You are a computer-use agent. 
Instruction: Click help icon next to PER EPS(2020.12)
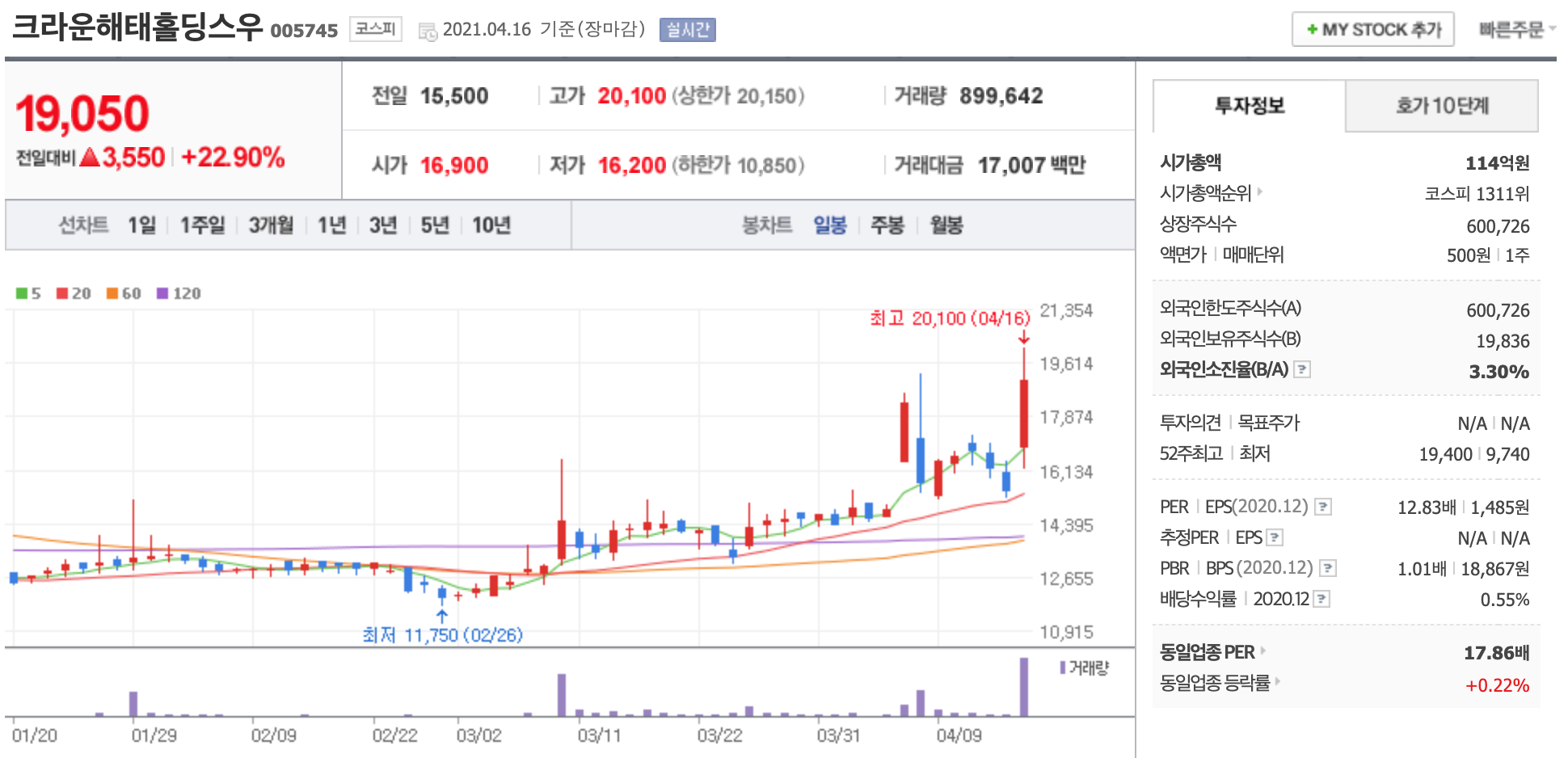pyautogui.click(x=1323, y=507)
